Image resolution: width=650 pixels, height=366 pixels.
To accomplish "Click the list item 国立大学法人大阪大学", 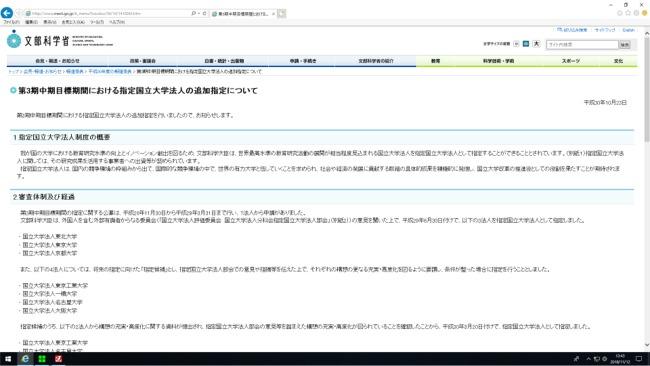I will click(x=49, y=310).
